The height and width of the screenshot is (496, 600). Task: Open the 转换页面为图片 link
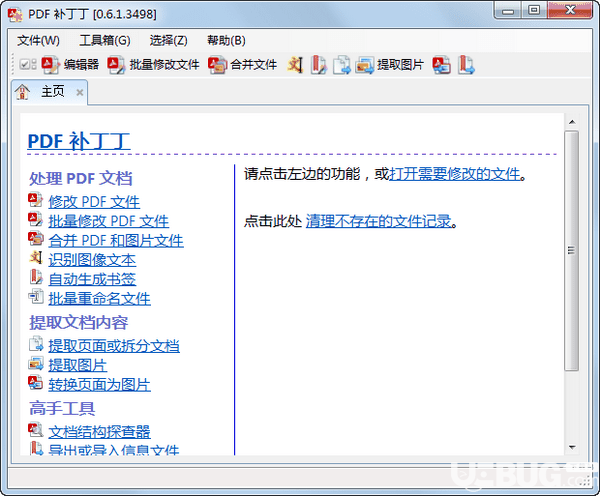coord(99,385)
